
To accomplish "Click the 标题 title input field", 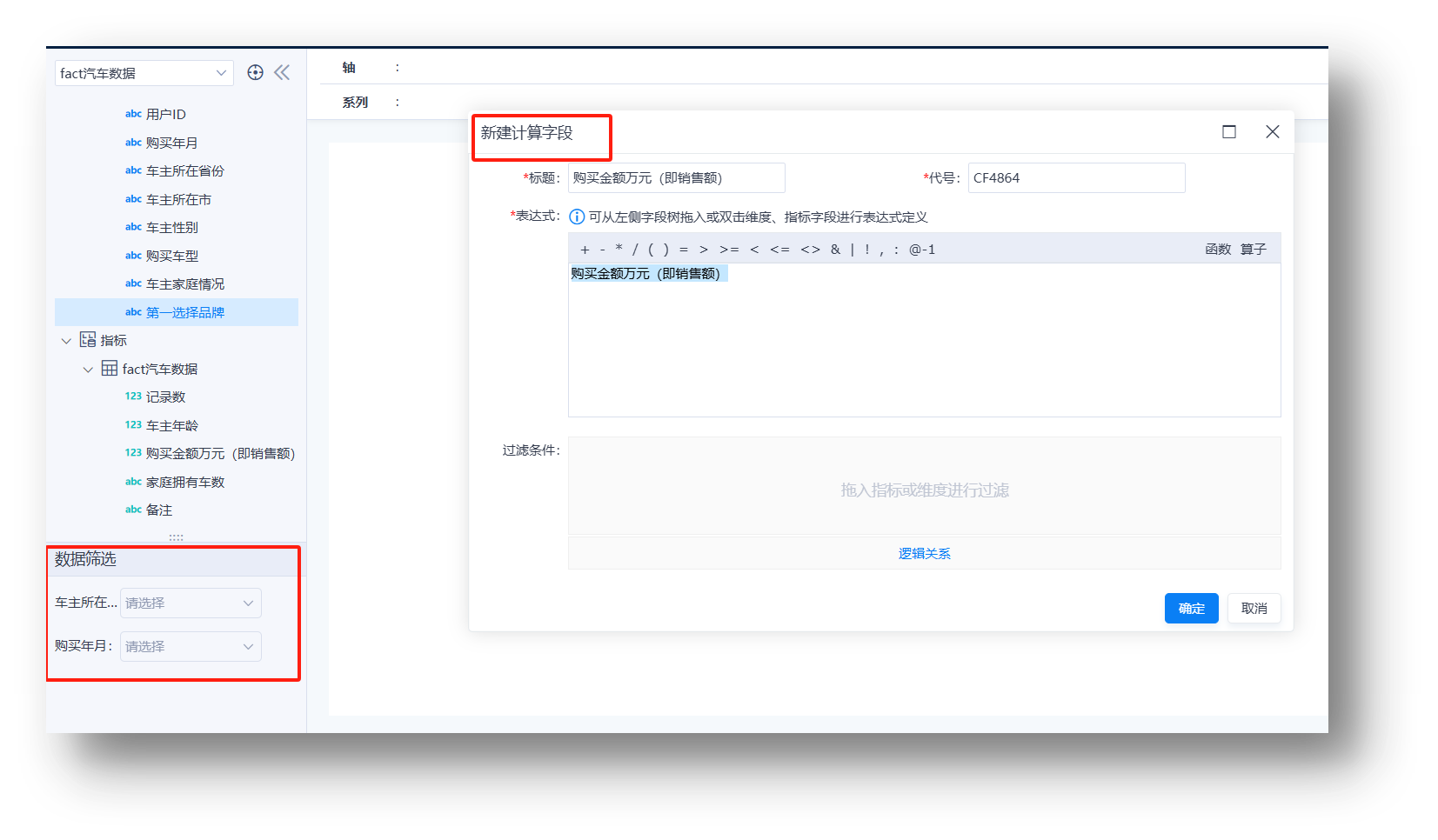I will coord(676,178).
